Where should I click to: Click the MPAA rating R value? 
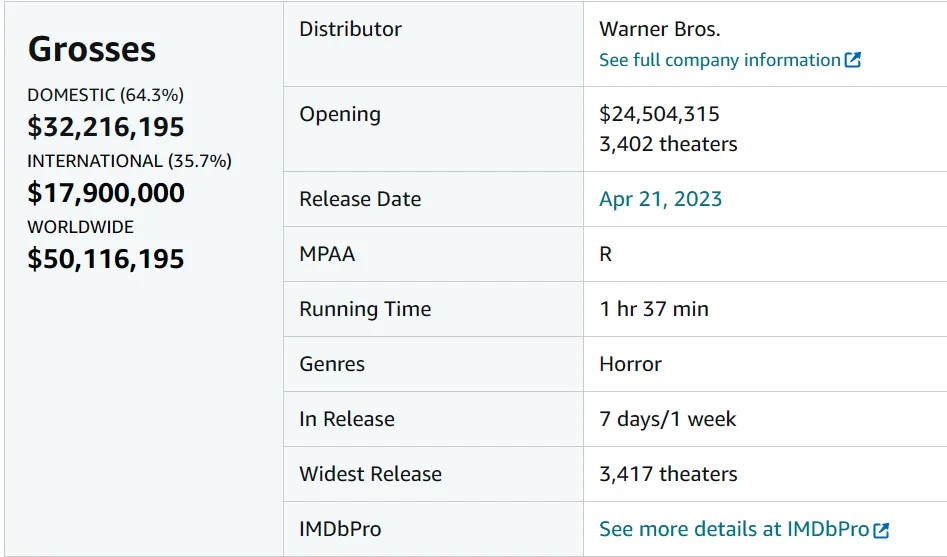pos(605,254)
